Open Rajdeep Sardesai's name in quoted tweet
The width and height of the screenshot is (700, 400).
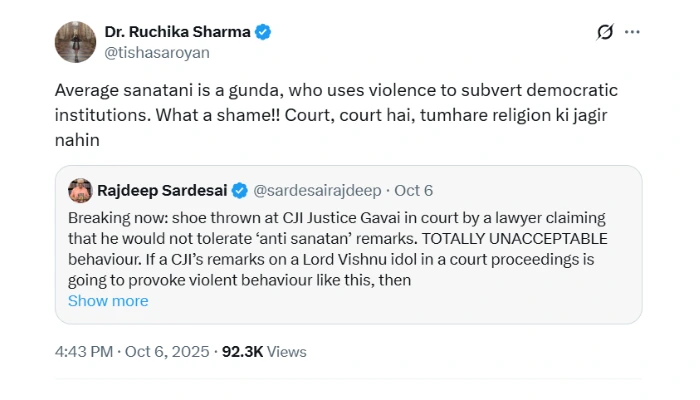pyautogui.click(x=162, y=191)
